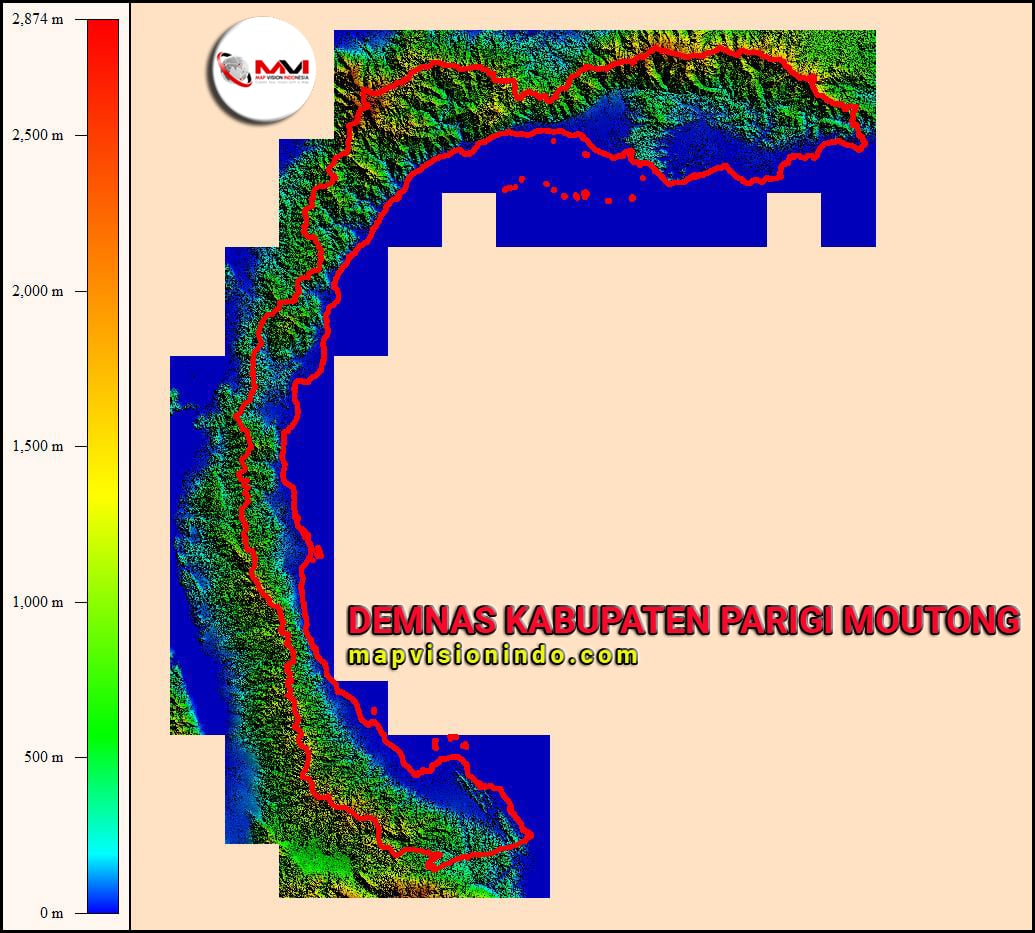
Task: Click the 0 m legend label
Action: pos(51,913)
